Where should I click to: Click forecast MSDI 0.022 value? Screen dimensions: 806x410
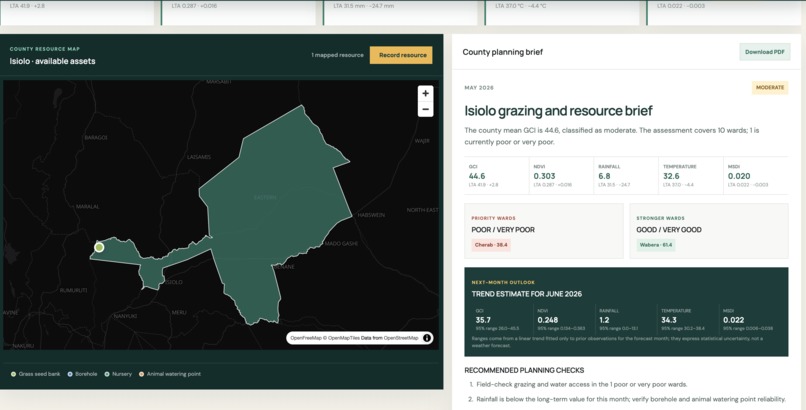click(734, 320)
